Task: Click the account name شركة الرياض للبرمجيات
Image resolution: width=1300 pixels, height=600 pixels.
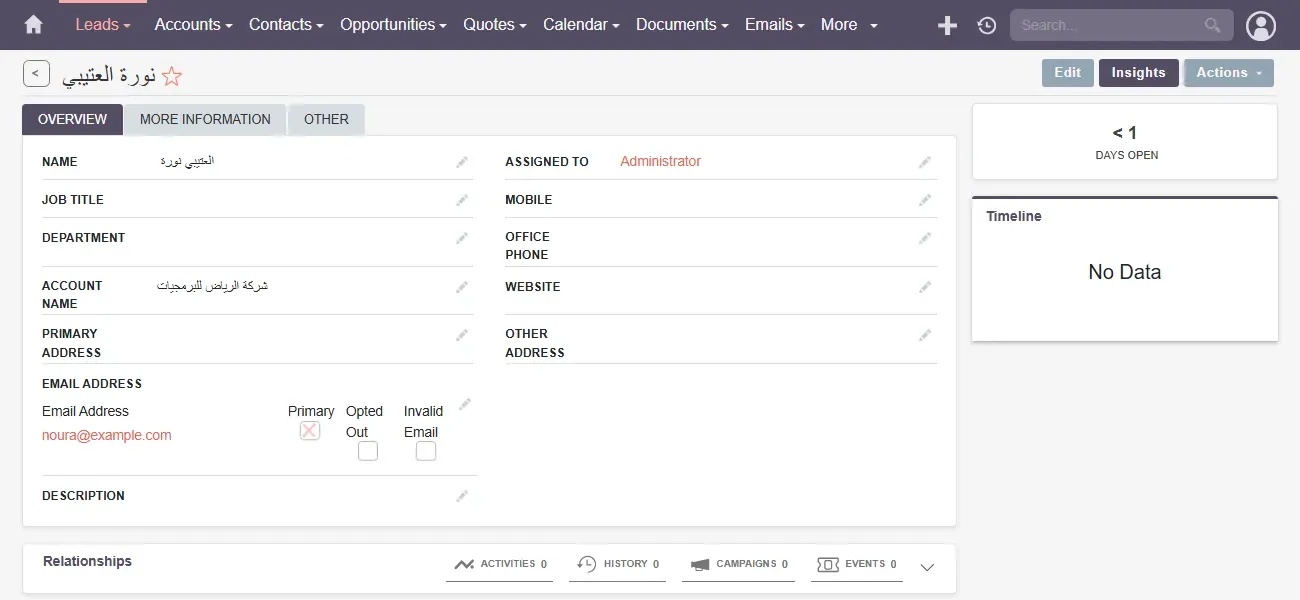Action: [213, 286]
